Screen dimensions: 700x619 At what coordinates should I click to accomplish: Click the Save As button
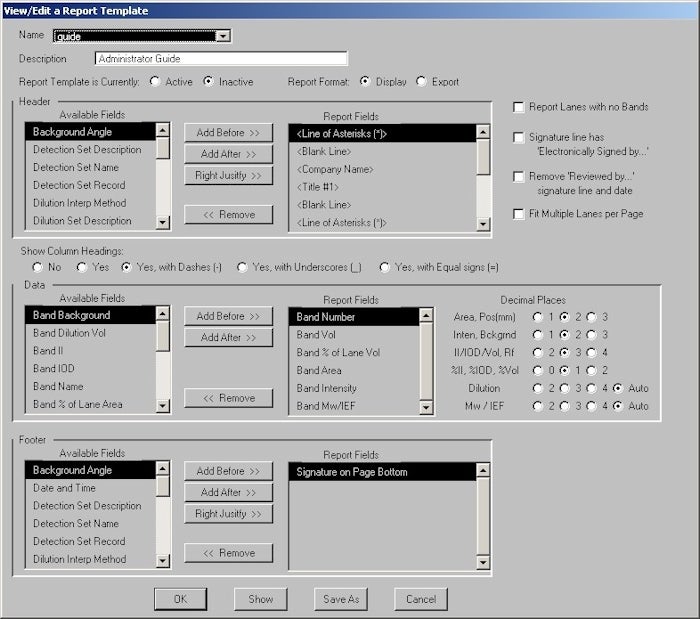pyautogui.click(x=341, y=599)
